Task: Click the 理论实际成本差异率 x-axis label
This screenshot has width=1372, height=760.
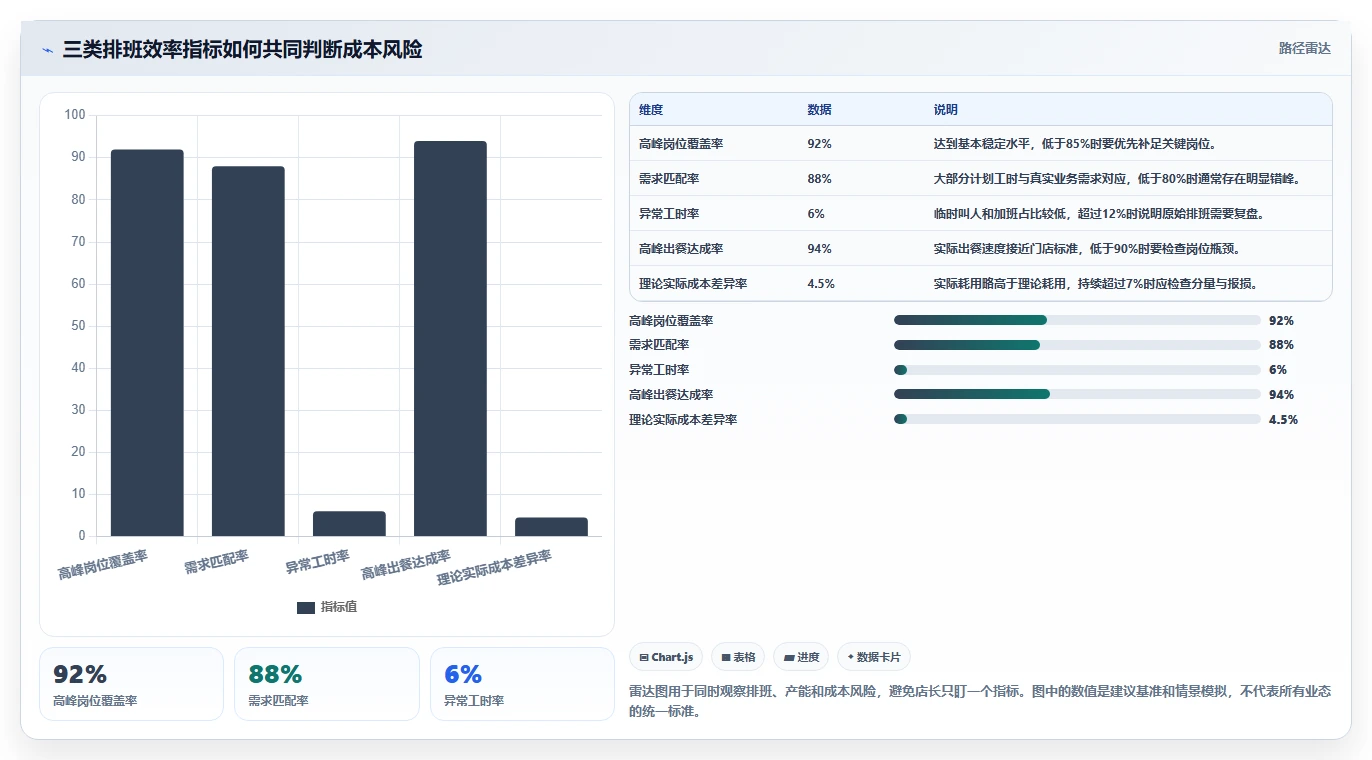Action: 495,567
